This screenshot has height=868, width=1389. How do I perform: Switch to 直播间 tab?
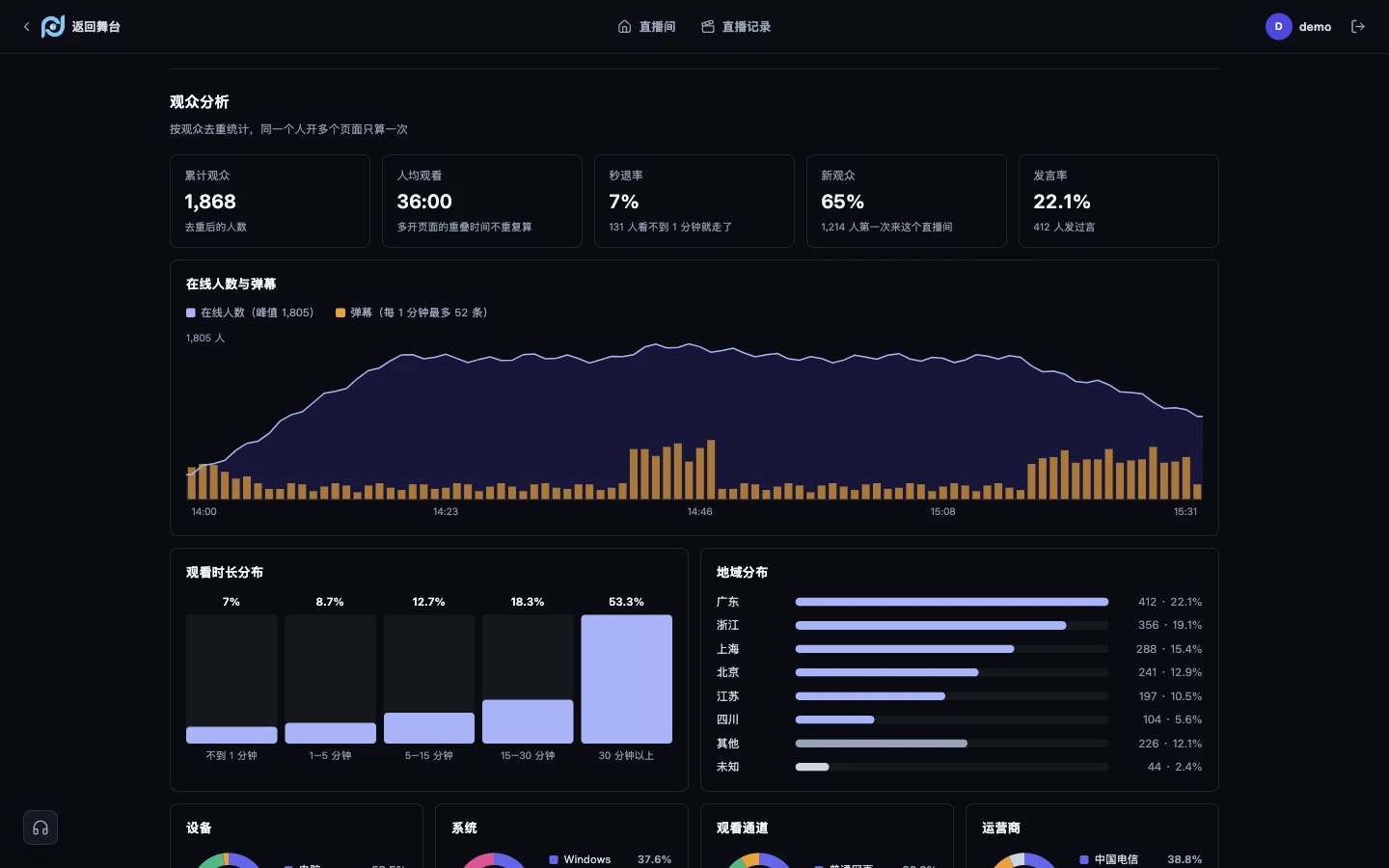coord(646,27)
